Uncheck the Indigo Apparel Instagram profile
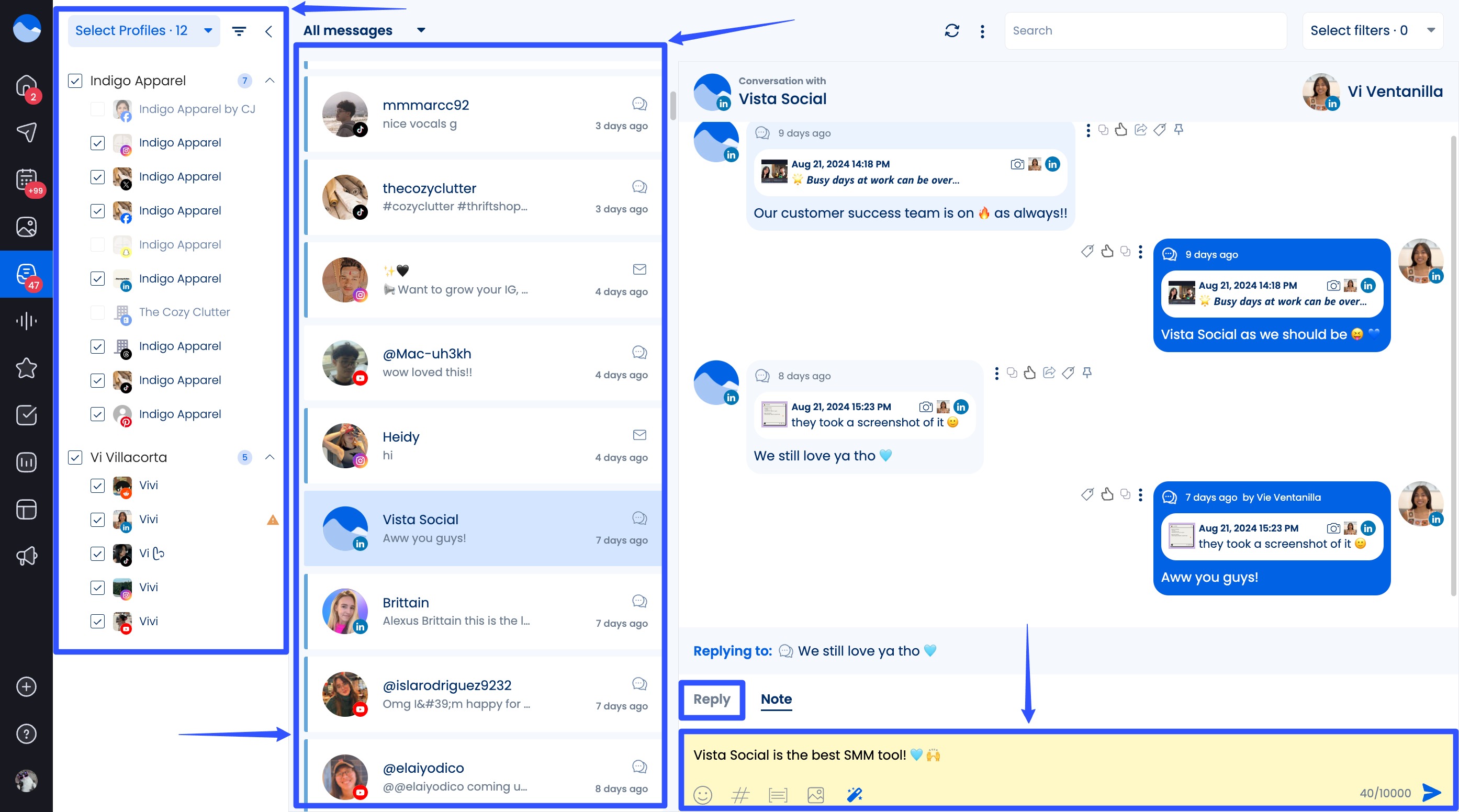The width and height of the screenshot is (1459, 812). click(97, 143)
